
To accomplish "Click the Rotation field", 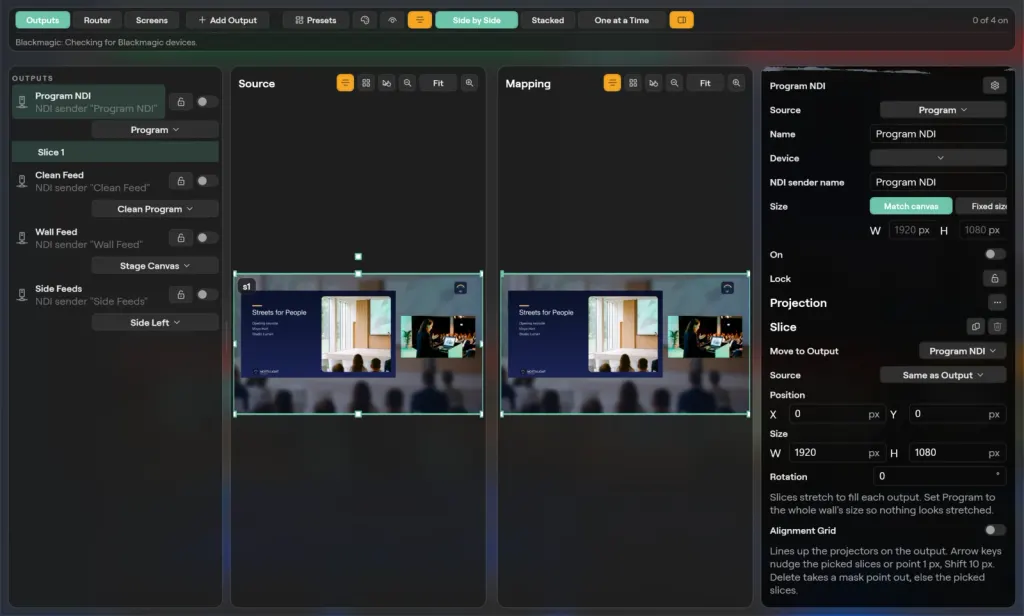I will click(x=939, y=476).
